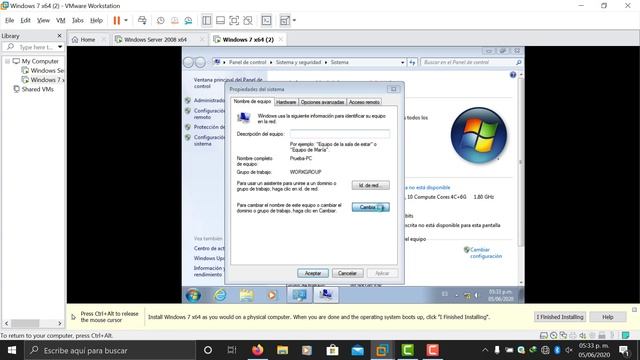Image resolution: width=640 pixels, height=360 pixels.
Task: Show hidden tray icons chevron
Action: [x=485, y=350]
